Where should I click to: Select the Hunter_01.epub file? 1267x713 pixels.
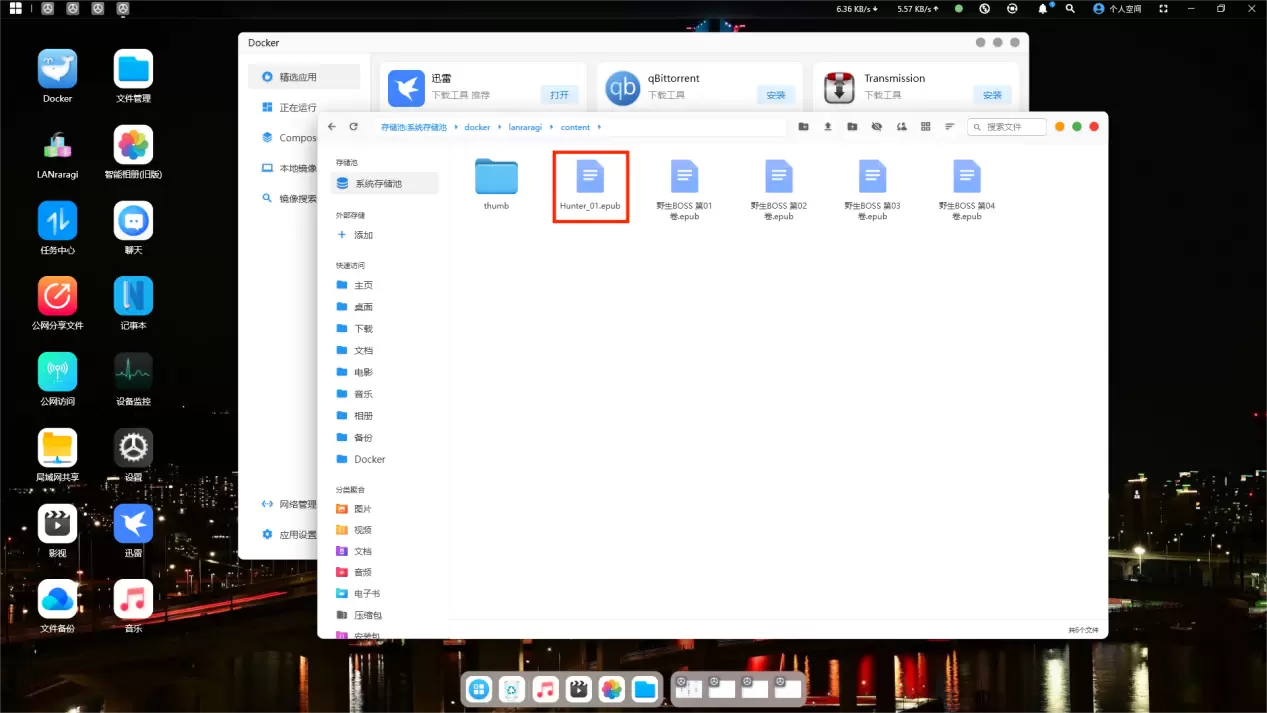(x=590, y=186)
